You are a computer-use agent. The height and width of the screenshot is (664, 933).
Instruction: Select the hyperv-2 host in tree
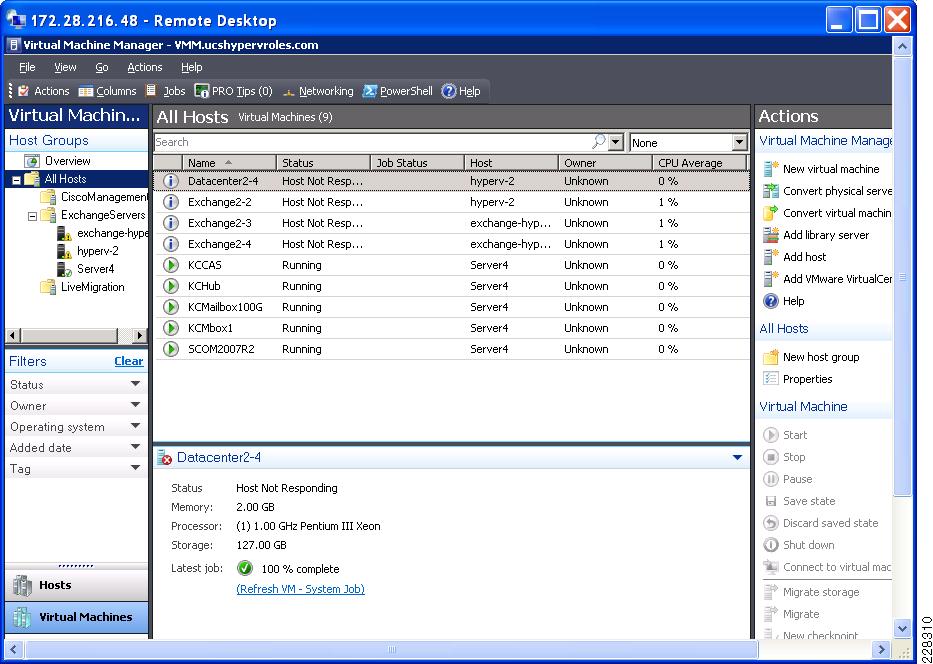tap(97, 251)
